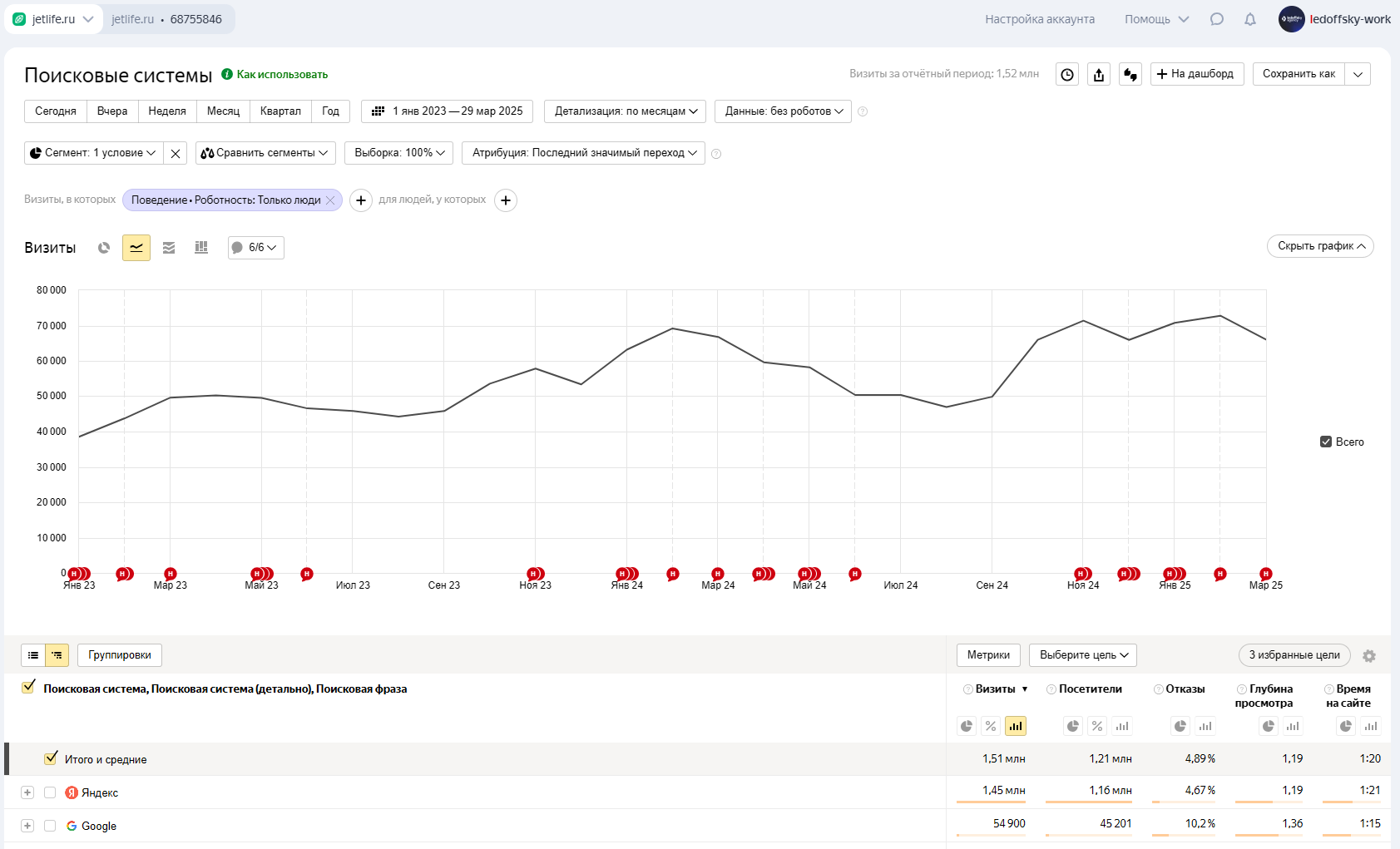The image size is (1400, 849).
Task: Open the scheduled report clock icon
Action: [x=1067, y=75]
